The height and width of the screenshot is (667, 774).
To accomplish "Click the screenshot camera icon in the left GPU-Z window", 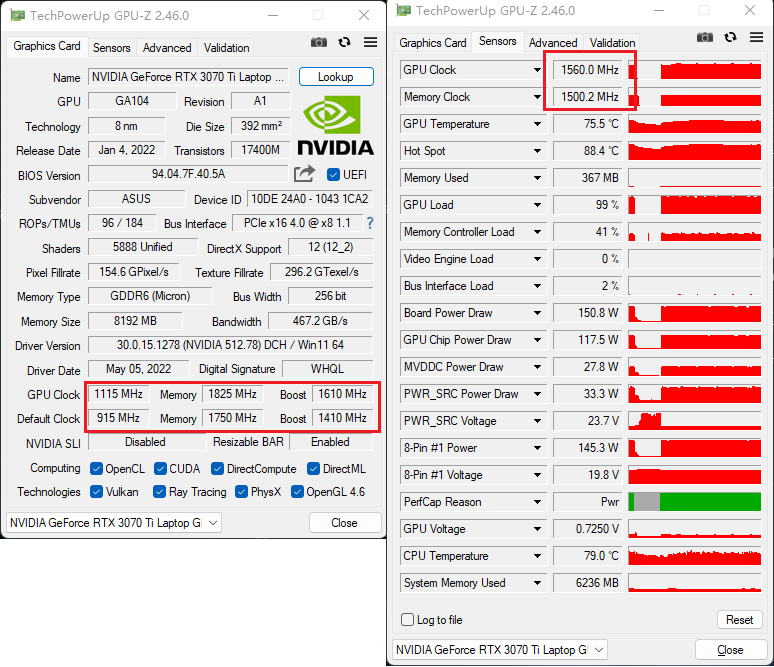I will click(319, 42).
